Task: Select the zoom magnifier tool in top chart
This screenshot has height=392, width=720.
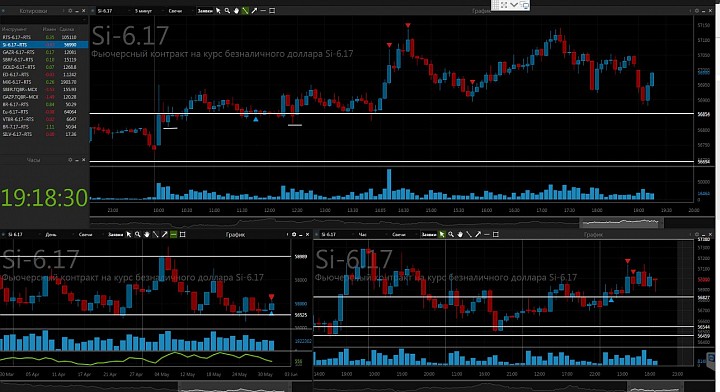Action: coord(227,11)
